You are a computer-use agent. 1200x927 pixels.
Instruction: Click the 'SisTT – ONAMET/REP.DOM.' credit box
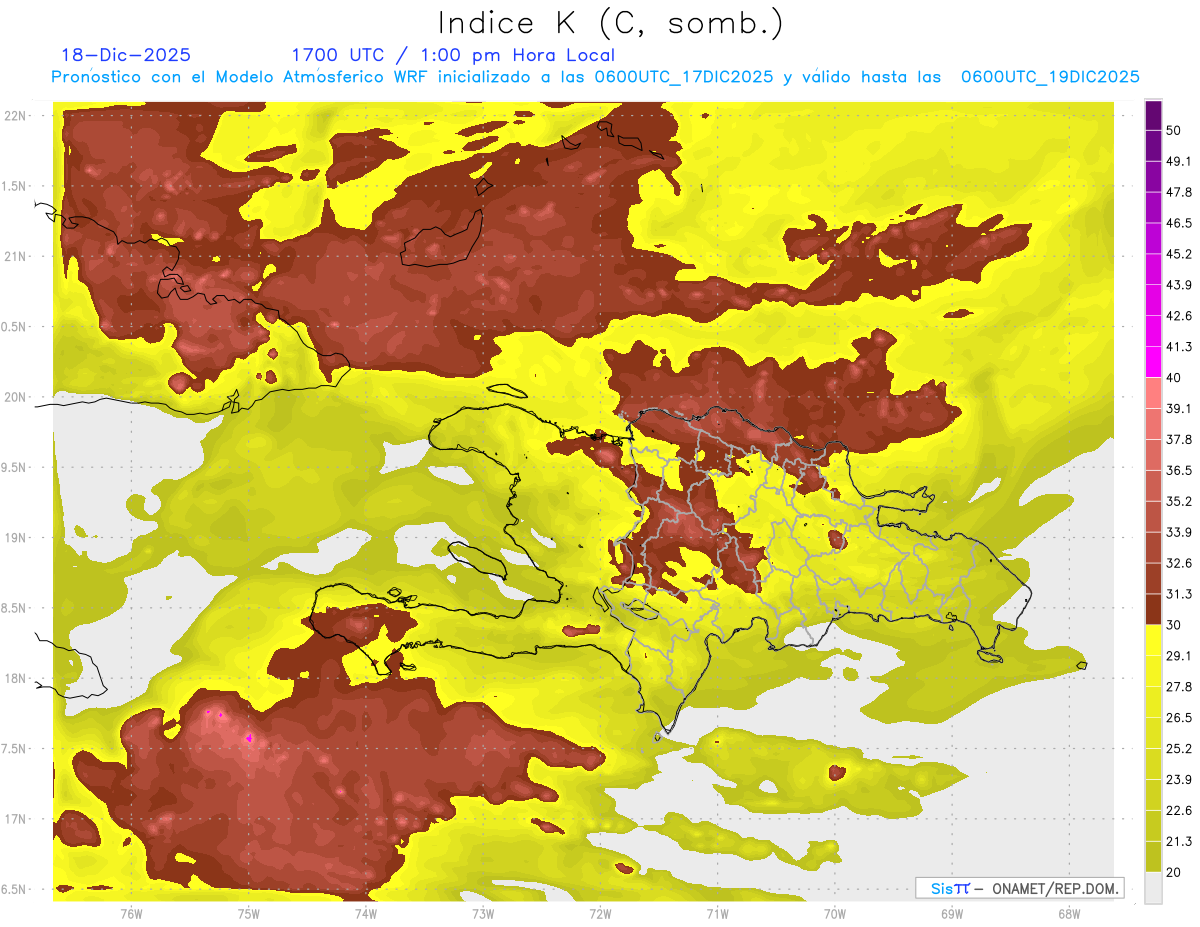tap(1019, 888)
